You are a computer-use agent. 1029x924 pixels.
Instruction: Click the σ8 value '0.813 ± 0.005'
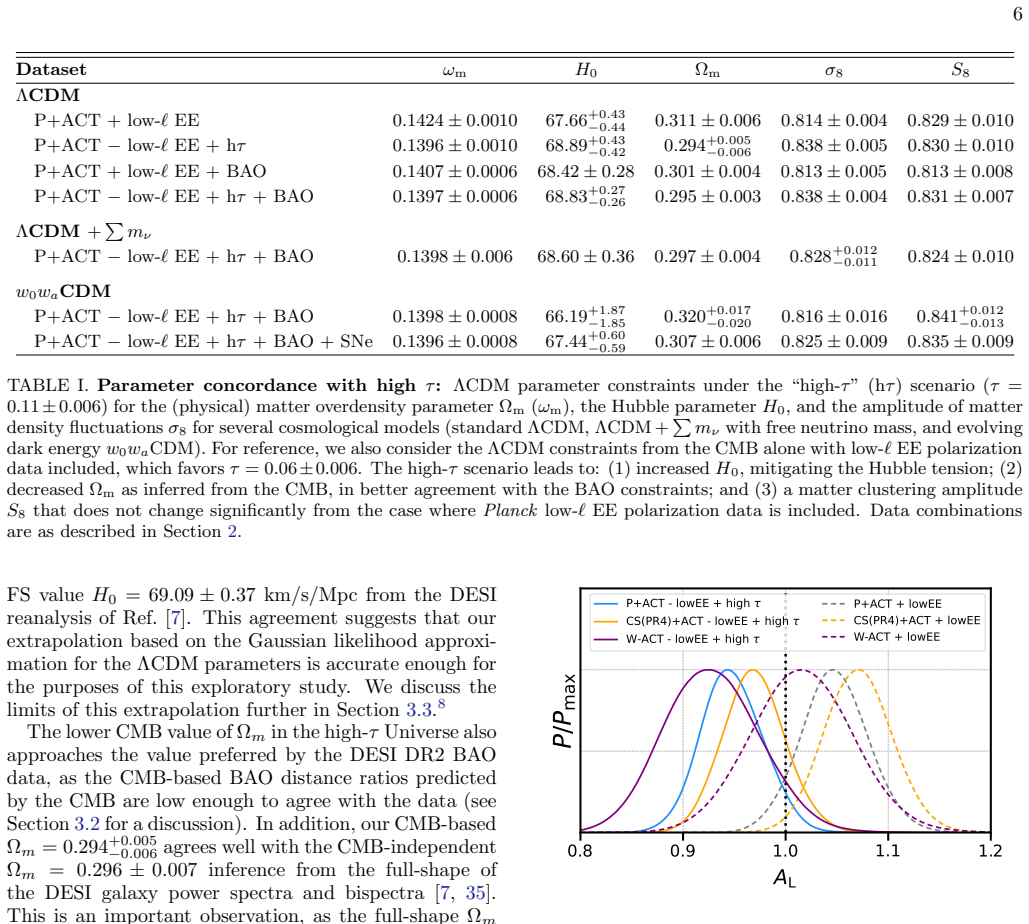833,171
